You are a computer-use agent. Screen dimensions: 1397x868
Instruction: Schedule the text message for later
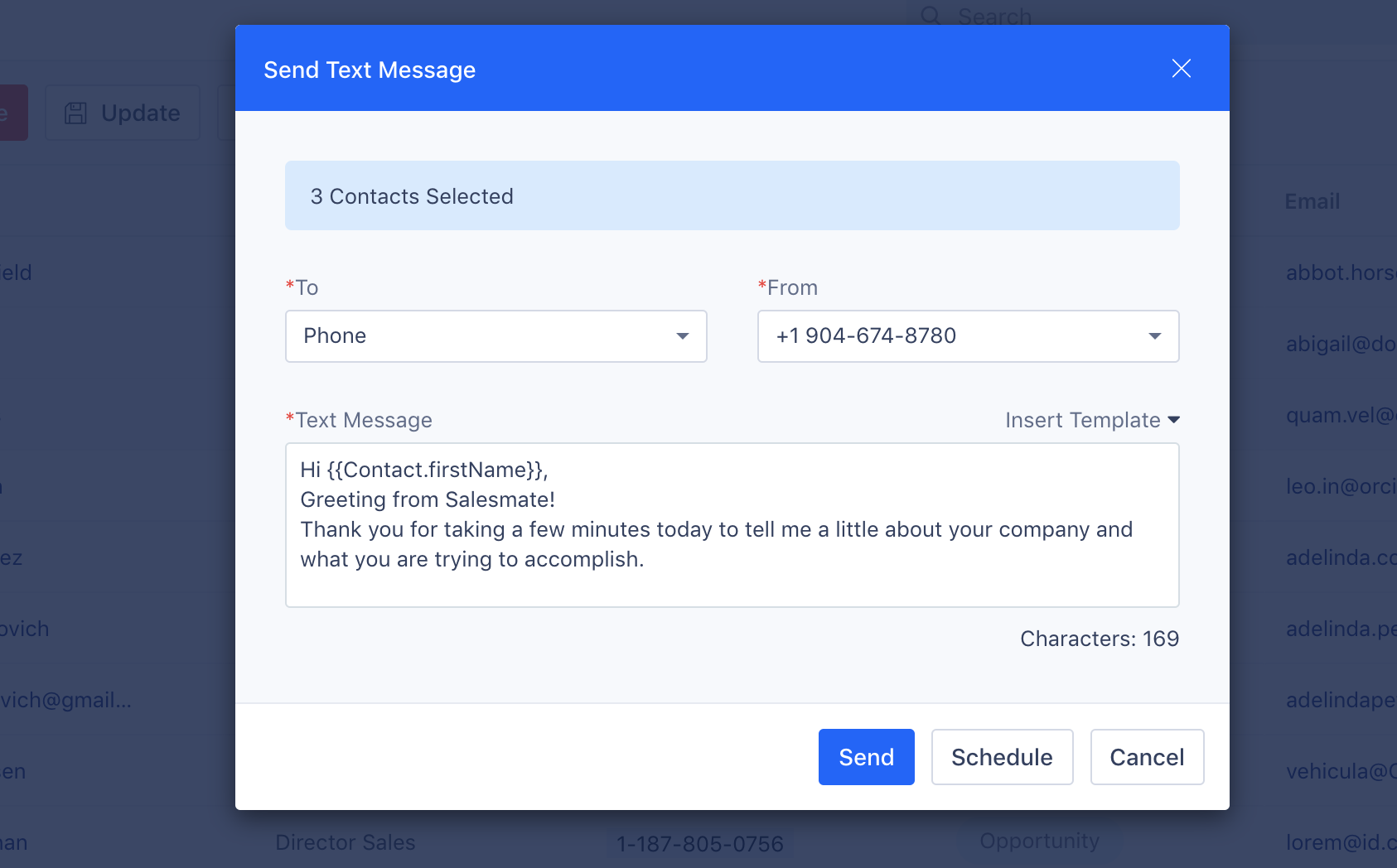(x=1002, y=756)
